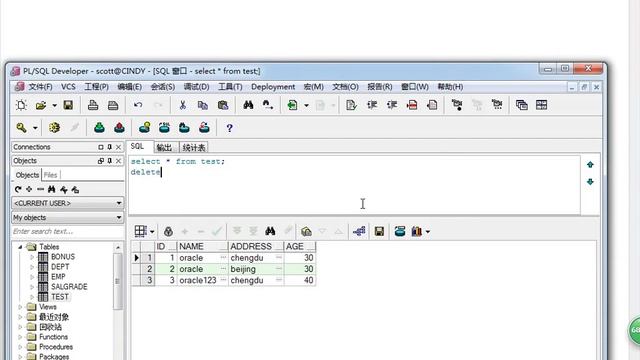
Task: Click the Log on key icon
Action: [x=21, y=128]
